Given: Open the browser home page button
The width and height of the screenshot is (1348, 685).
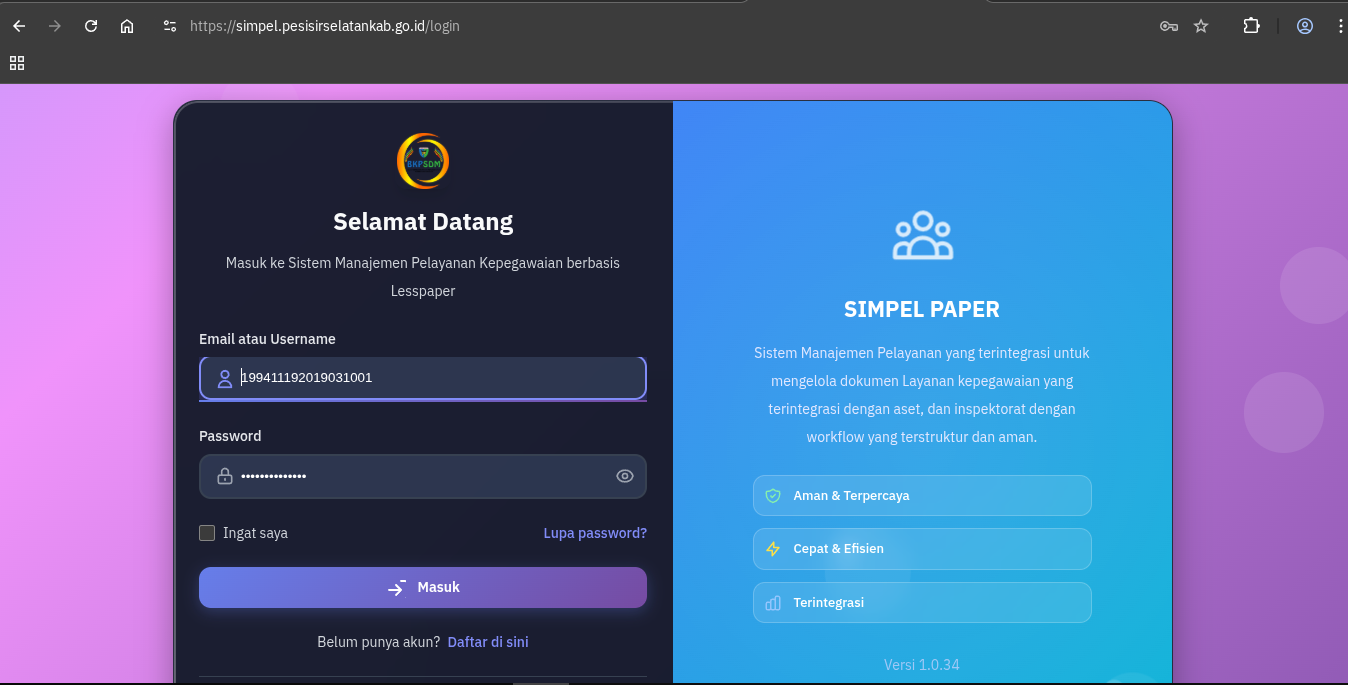Looking at the screenshot, I should pos(127,26).
